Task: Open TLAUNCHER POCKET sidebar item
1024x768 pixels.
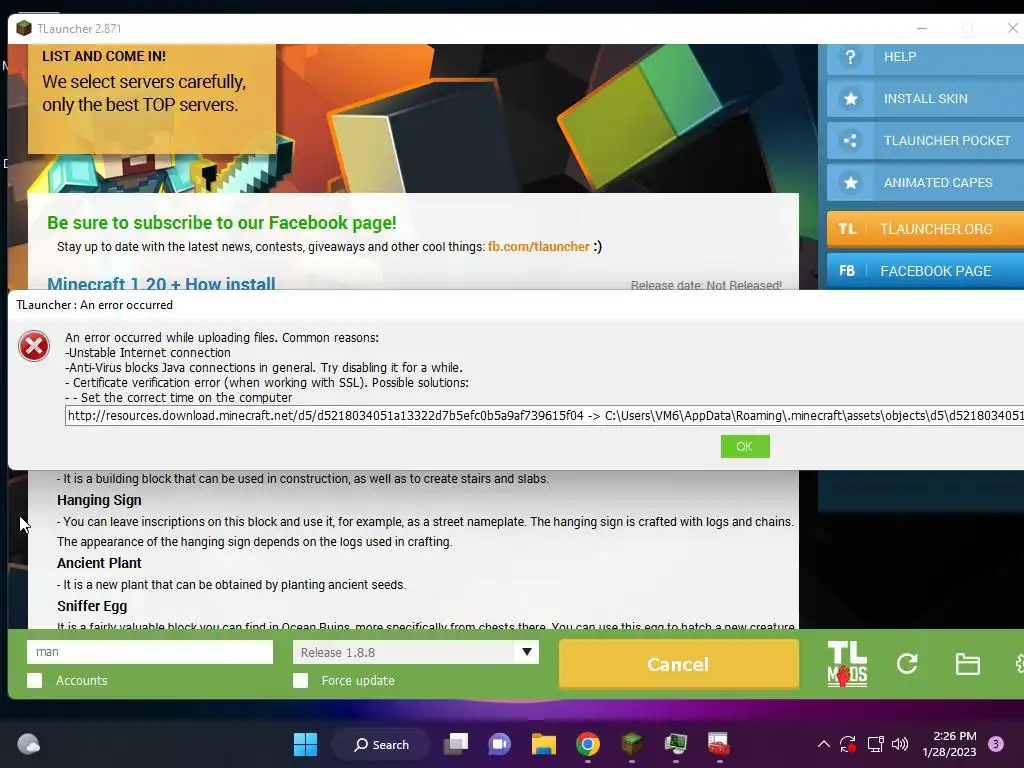Action: pos(925,140)
